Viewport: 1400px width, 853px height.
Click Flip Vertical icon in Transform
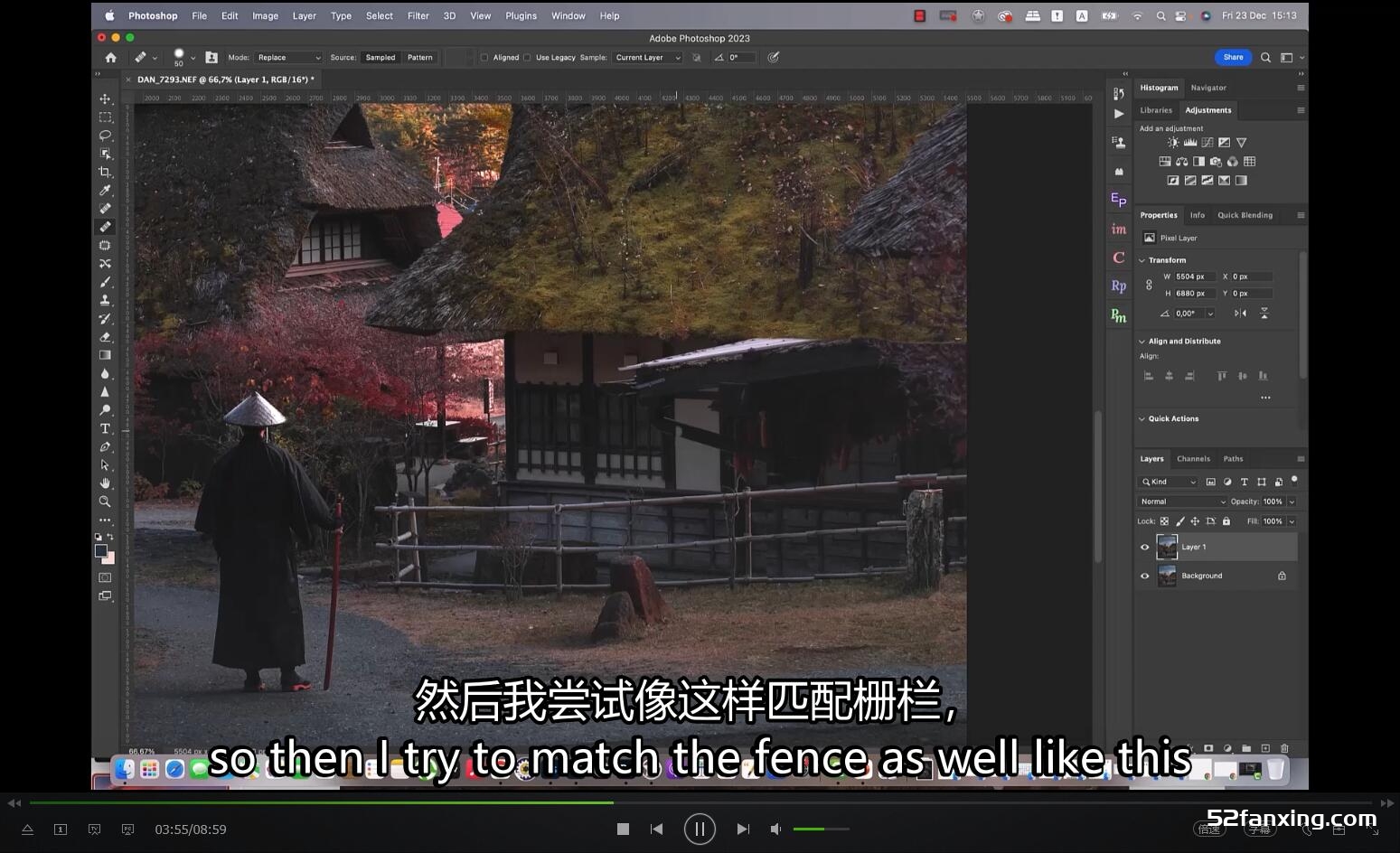coord(1264,314)
